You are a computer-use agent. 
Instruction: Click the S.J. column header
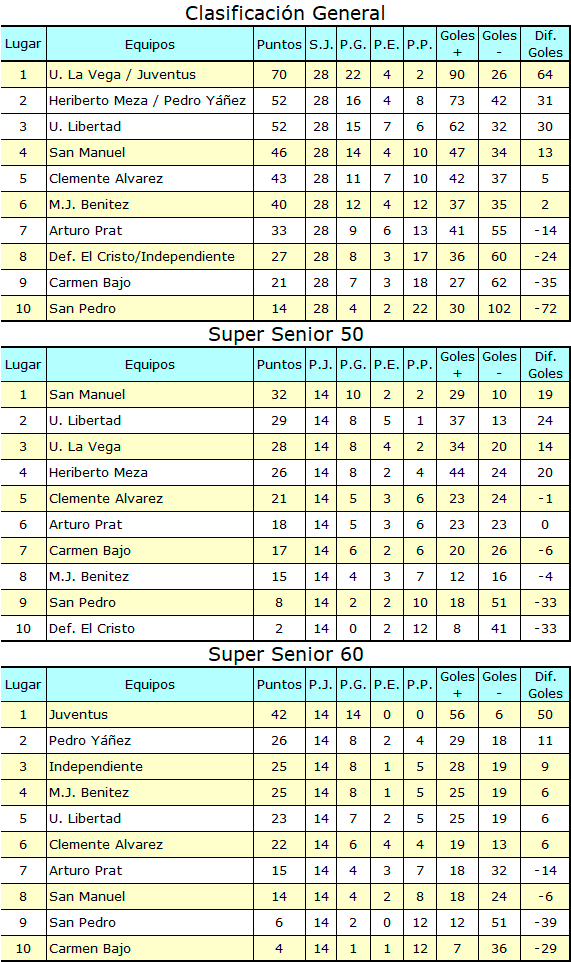tap(321, 44)
